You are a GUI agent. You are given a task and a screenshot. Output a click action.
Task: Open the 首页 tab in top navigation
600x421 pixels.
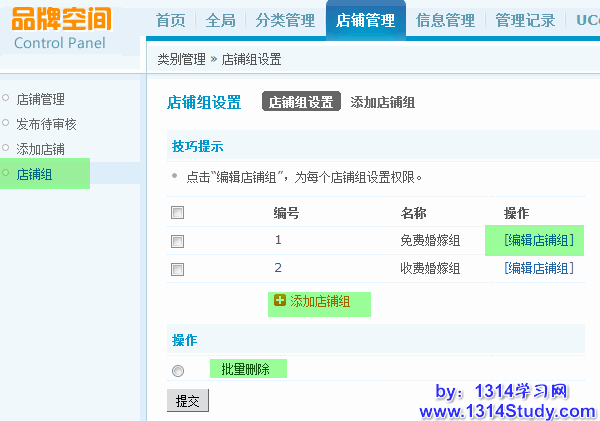tap(171, 21)
